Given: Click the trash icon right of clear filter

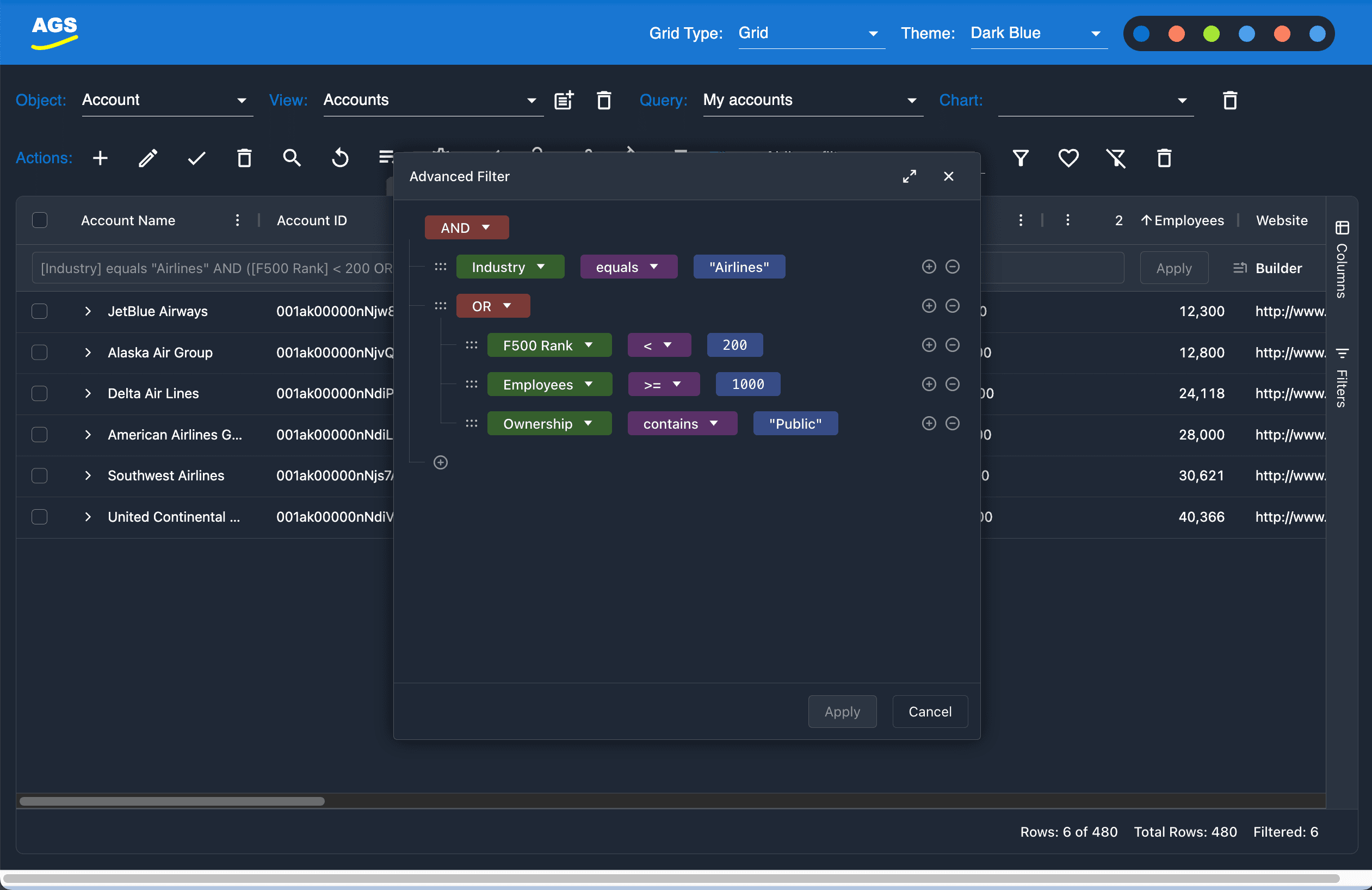Looking at the screenshot, I should (1164, 158).
